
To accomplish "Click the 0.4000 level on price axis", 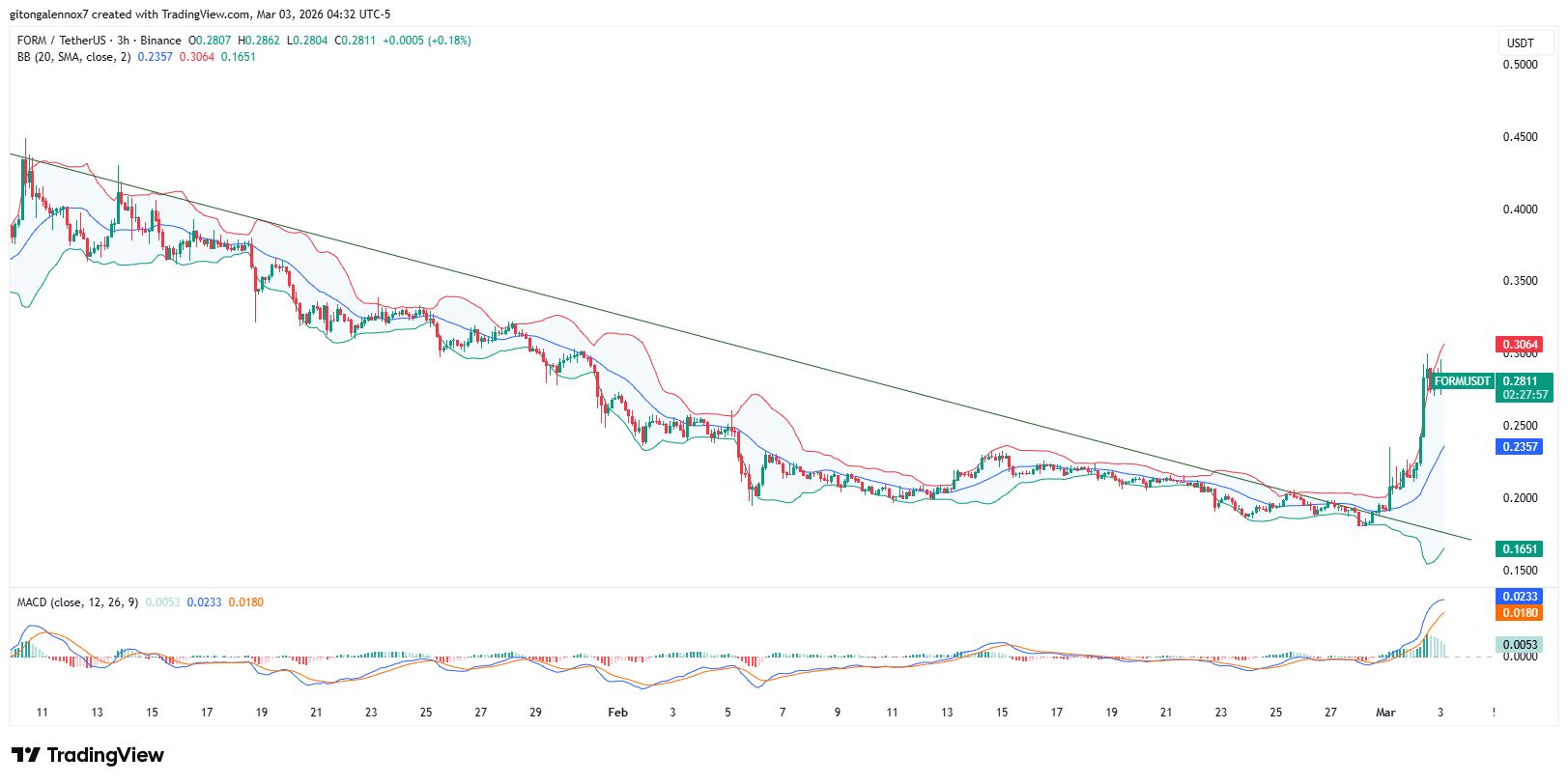I will (1520, 210).
